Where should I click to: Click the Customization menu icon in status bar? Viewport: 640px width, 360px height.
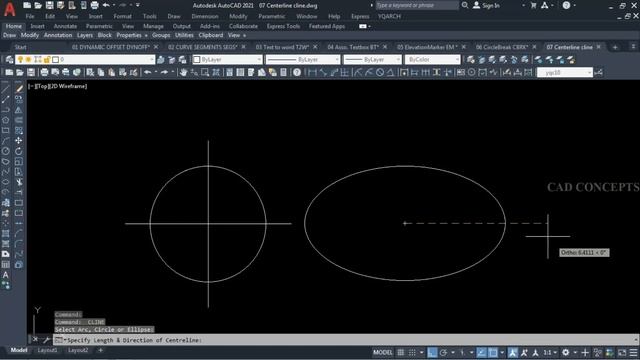point(633,352)
